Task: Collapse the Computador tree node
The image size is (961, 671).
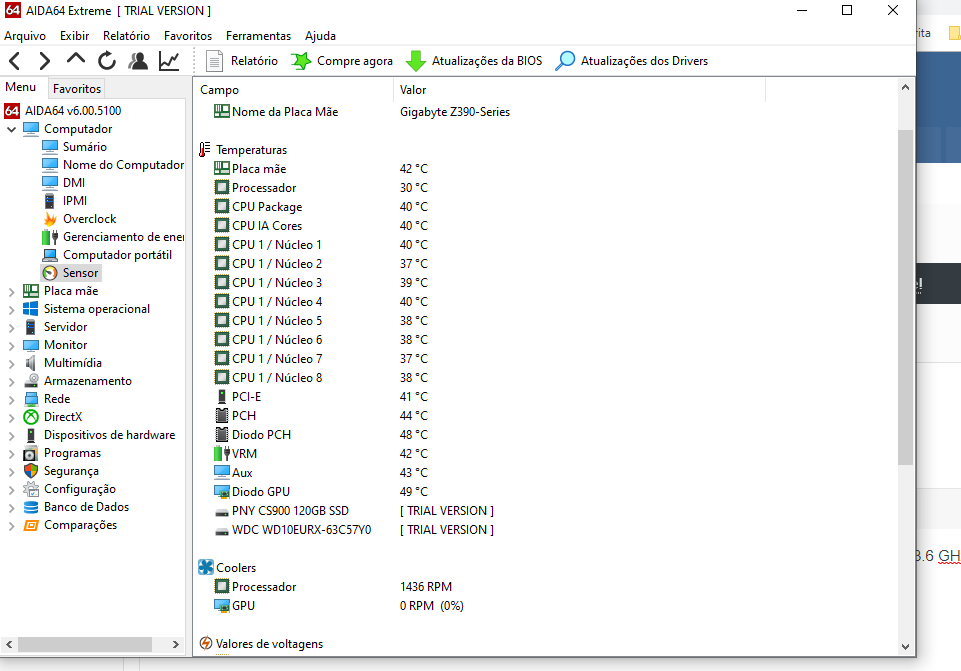Action: 11,129
